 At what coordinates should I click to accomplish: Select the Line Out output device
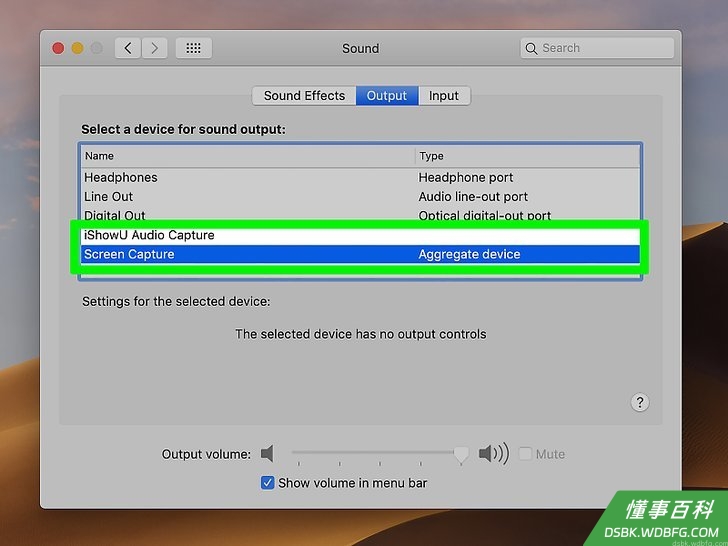pyautogui.click(x=360, y=197)
